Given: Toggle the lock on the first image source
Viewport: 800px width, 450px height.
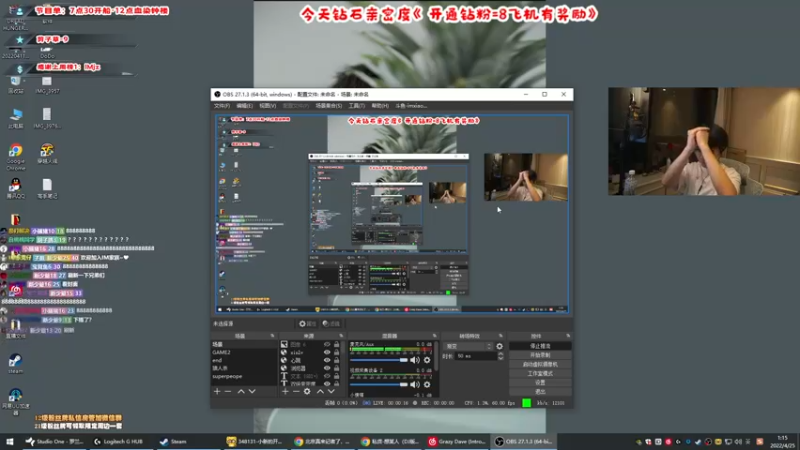Looking at the screenshot, I should 336,344.
